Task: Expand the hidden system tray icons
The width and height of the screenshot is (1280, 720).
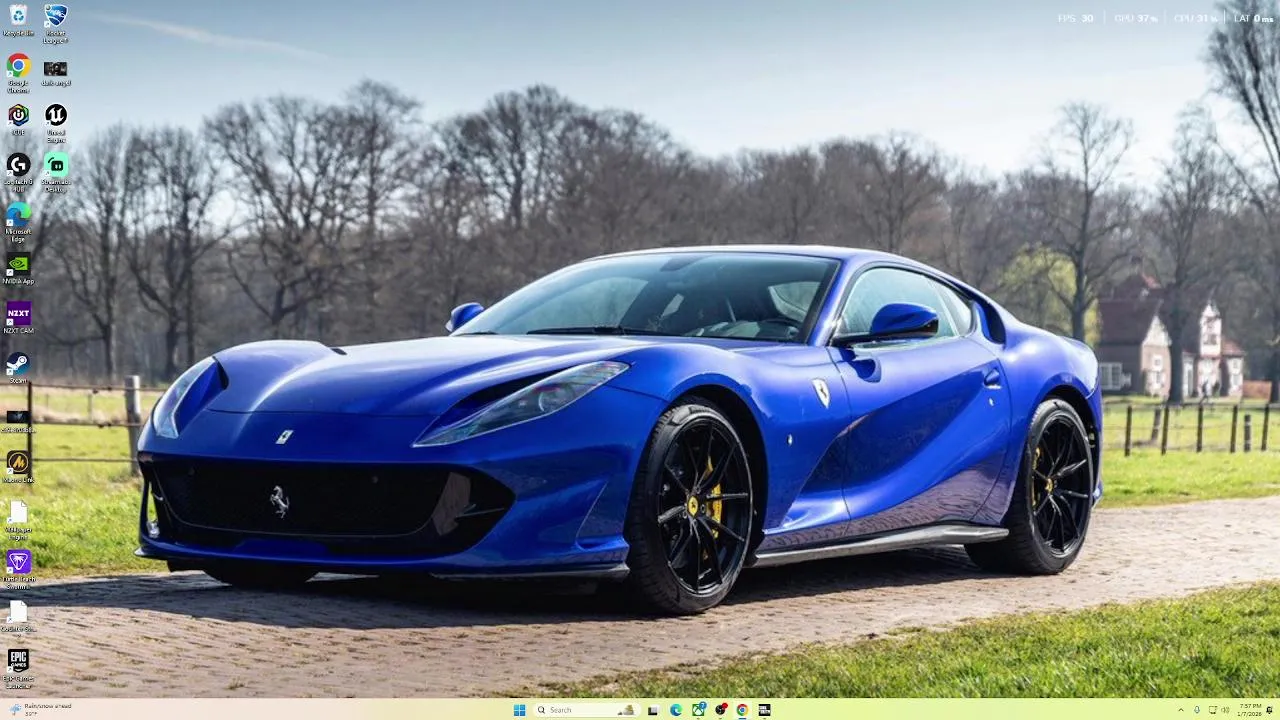Action: pyautogui.click(x=1181, y=710)
